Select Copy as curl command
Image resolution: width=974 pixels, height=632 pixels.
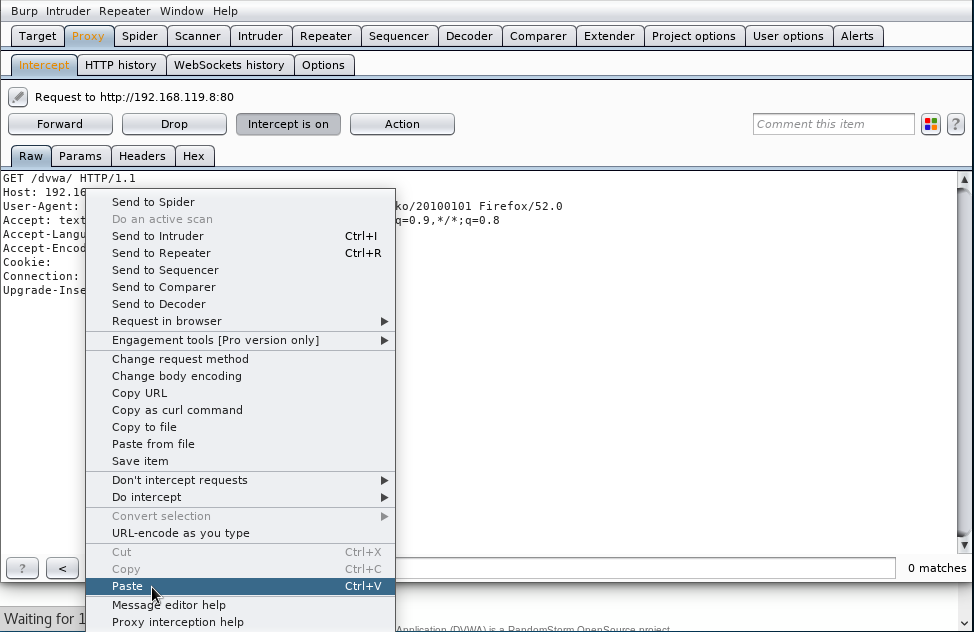pyautogui.click(x=177, y=410)
